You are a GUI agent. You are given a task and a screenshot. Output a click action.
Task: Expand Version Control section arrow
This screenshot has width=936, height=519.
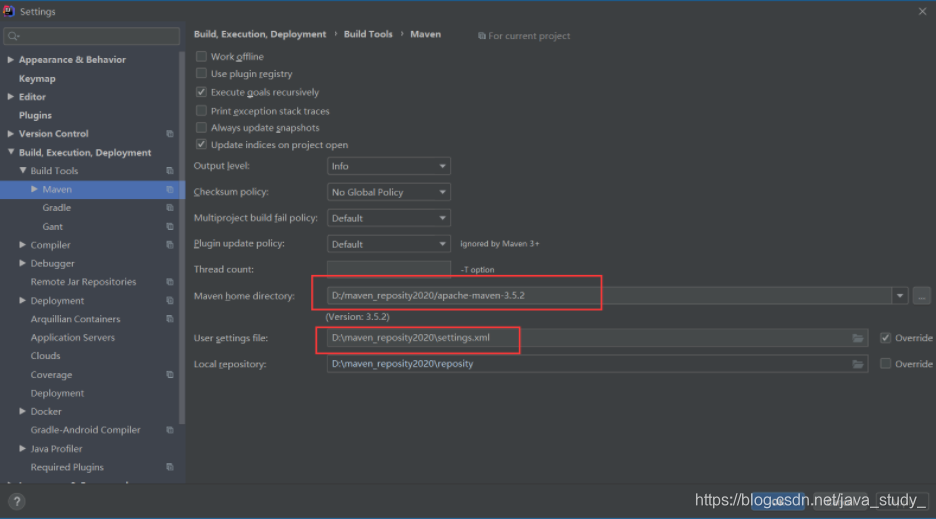click(x=10, y=134)
